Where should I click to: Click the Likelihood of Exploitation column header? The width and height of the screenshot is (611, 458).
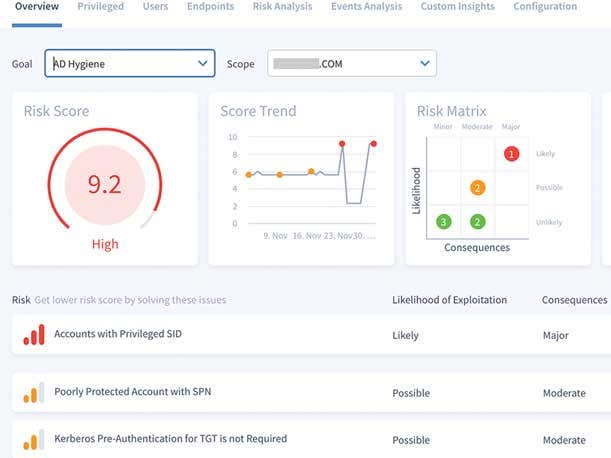(449, 300)
